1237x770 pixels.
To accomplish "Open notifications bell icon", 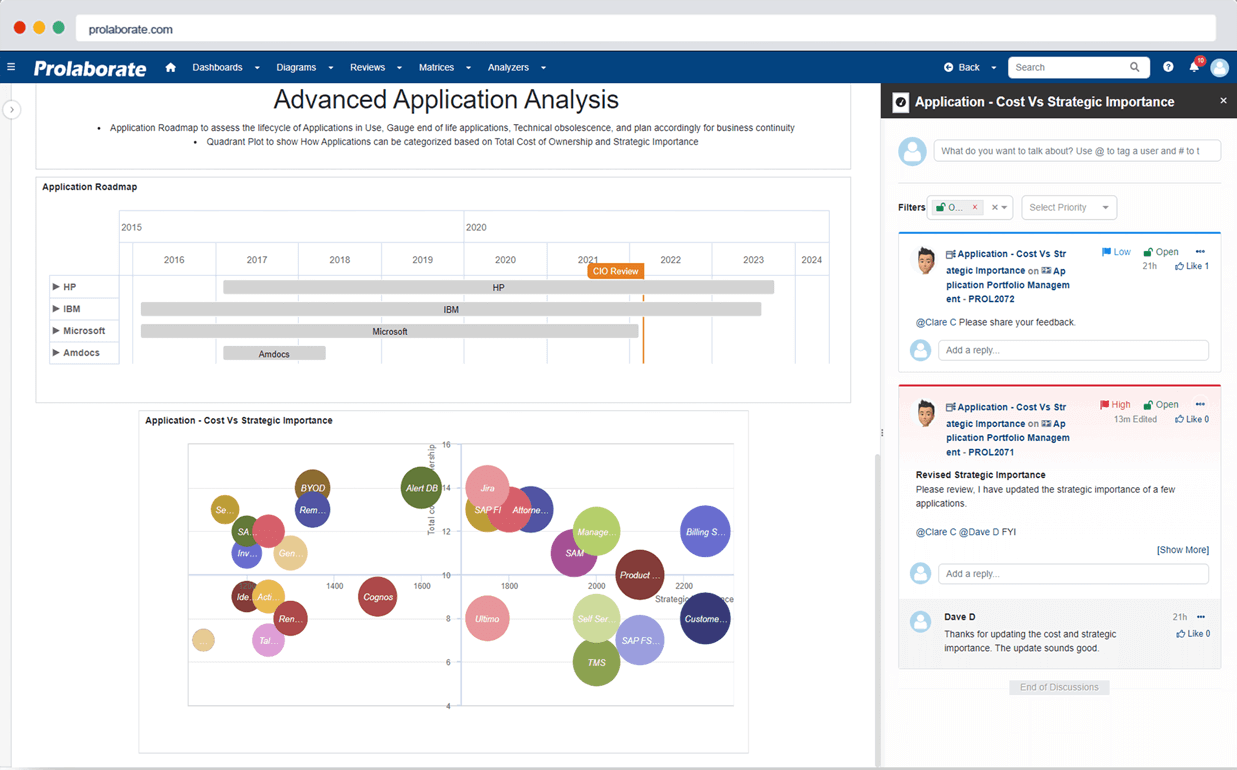I will click(x=1194, y=67).
